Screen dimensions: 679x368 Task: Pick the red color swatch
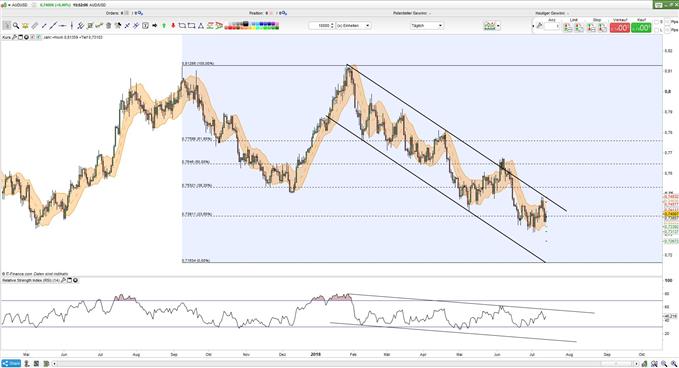[x=230, y=28]
